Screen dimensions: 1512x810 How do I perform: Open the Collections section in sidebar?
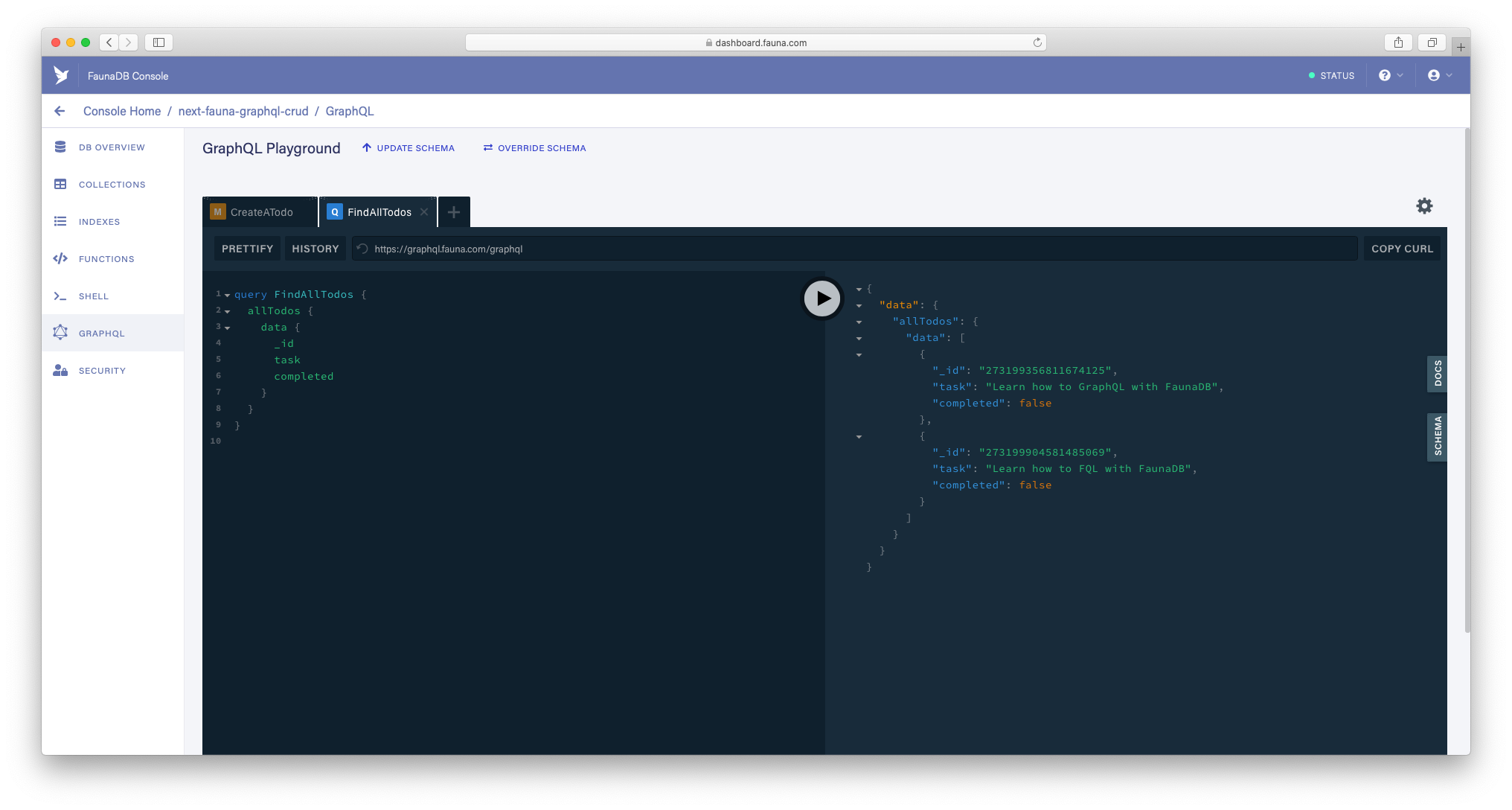[112, 184]
